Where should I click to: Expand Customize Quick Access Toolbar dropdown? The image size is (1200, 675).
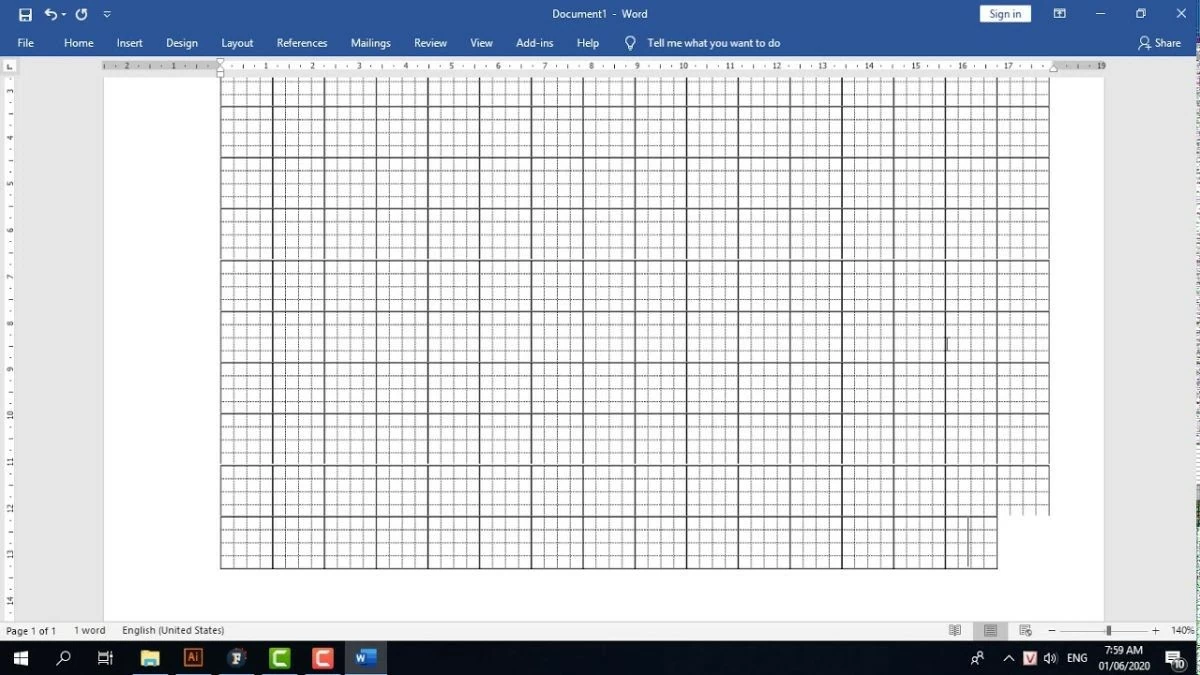(107, 14)
